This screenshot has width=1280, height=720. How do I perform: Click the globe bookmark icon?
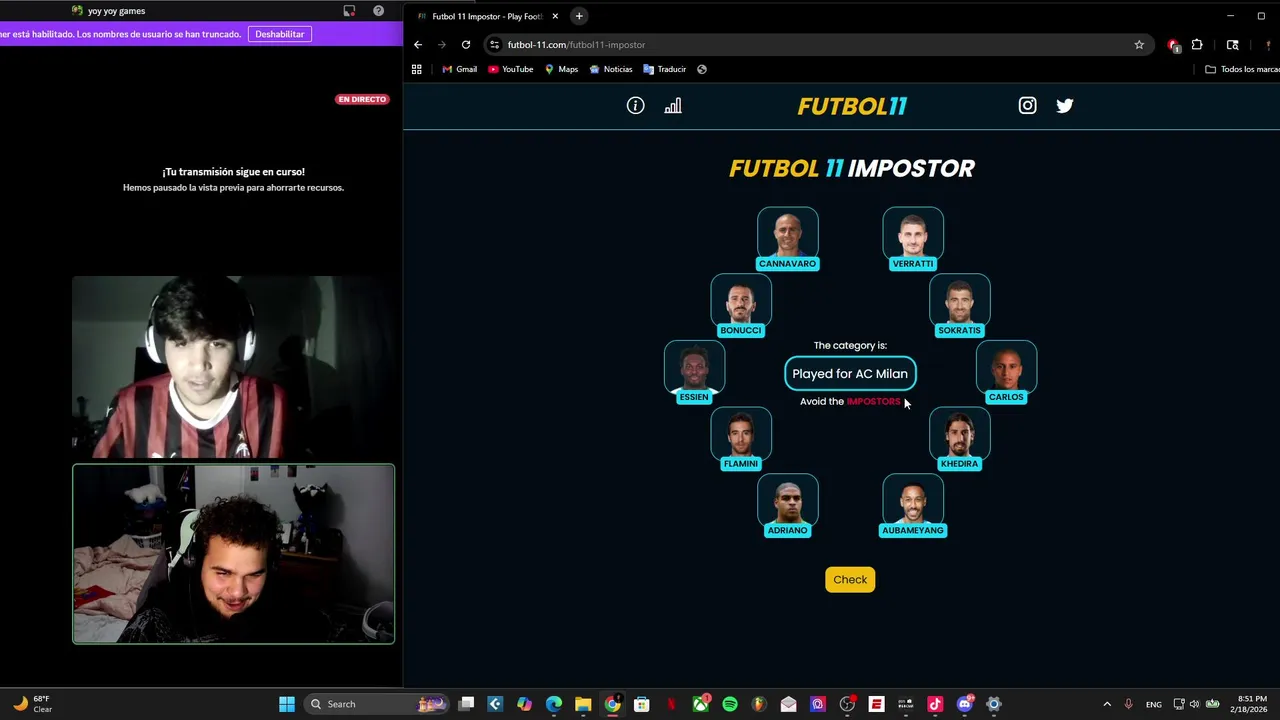[x=702, y=69]
